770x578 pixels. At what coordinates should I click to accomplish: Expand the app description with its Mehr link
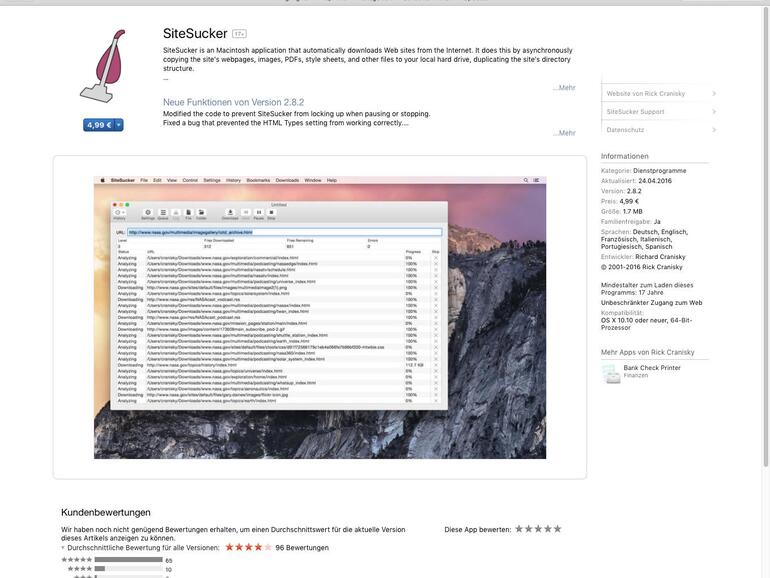pyautogui.click(x=564, y=87)
